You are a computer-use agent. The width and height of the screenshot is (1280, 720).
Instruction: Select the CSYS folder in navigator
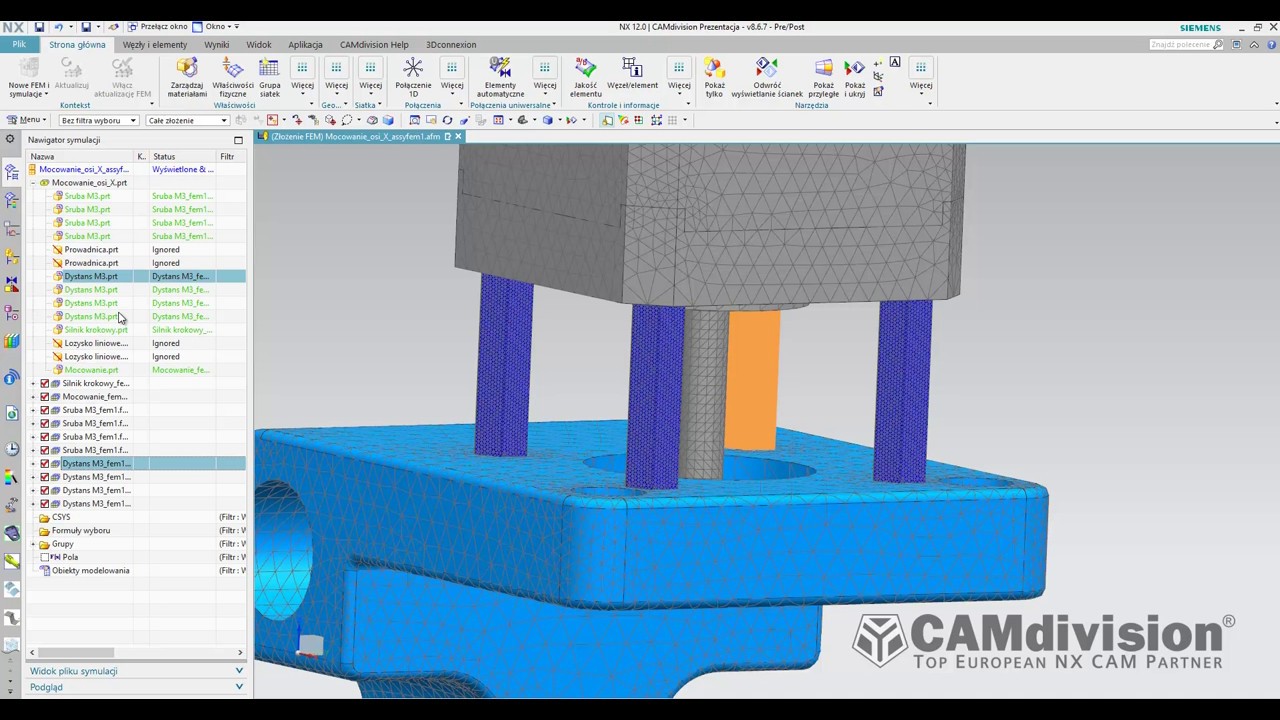pyautogui.click(x=61, y=517)
